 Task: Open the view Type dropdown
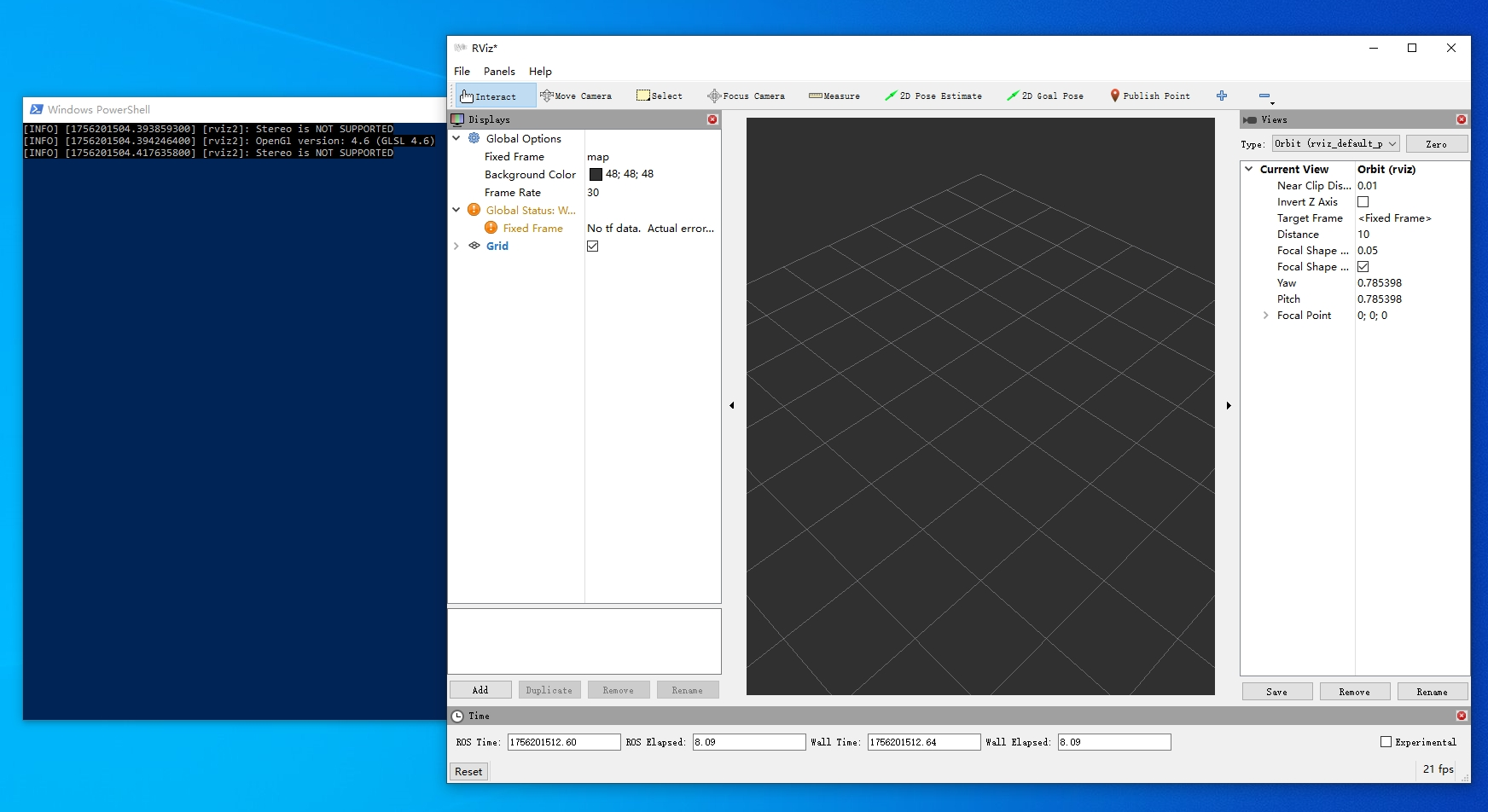(x=1335, y=144)
